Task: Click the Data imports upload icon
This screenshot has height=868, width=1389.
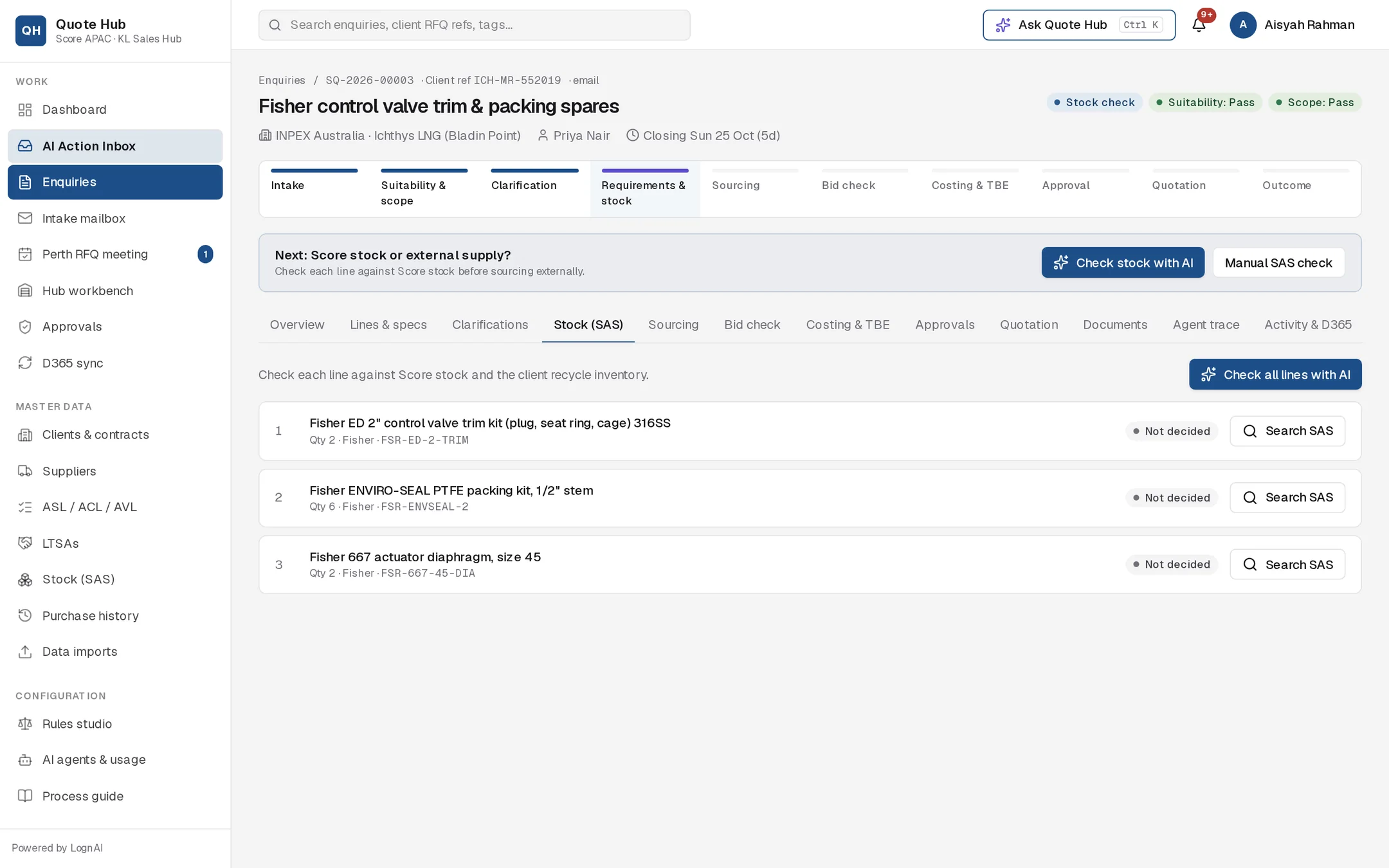Action: click(25, 652)
